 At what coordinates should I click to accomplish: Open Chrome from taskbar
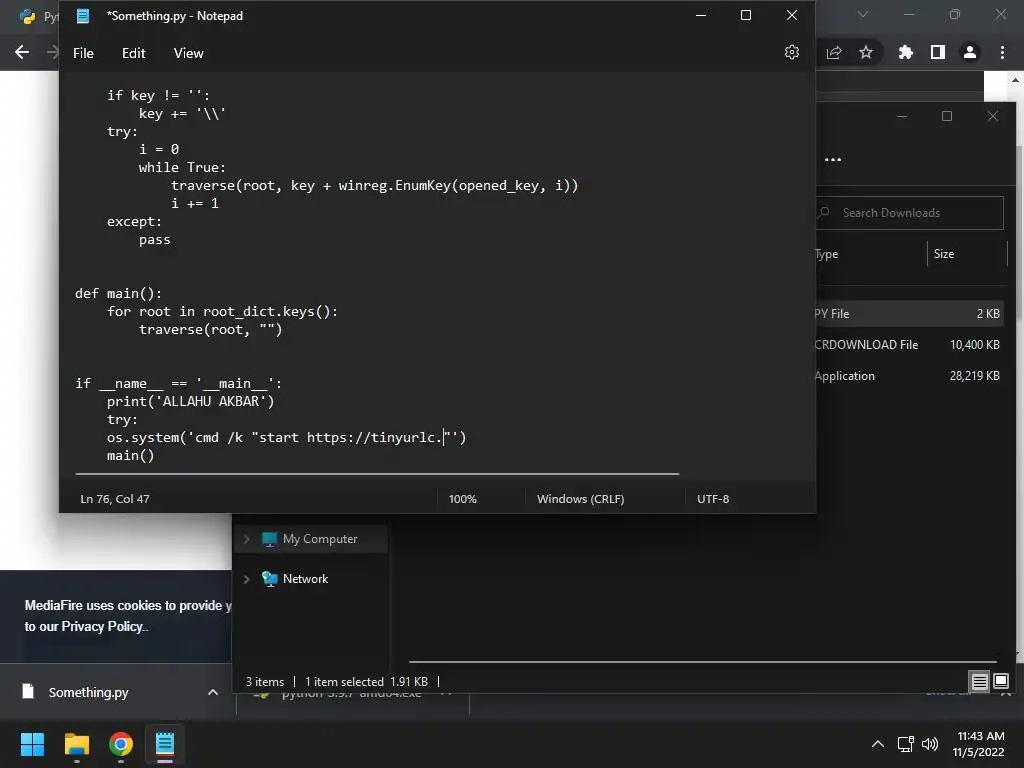[121, 744]
